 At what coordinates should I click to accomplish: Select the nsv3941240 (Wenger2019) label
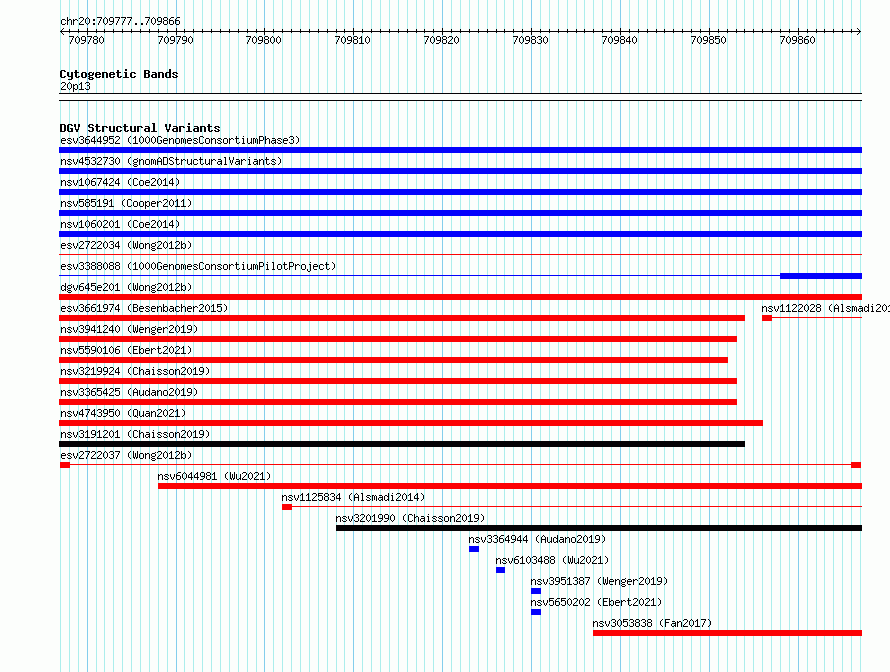[129, 329]
